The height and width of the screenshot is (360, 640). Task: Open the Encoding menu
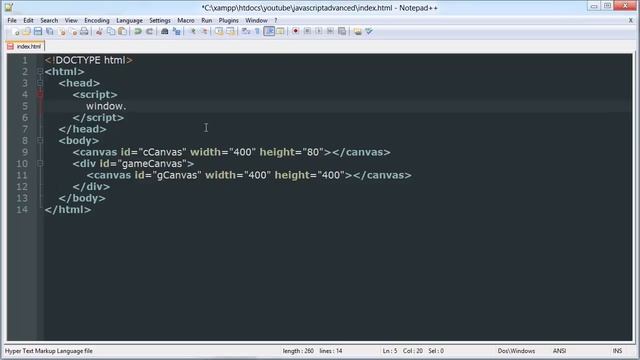click(x=97, y=20)
